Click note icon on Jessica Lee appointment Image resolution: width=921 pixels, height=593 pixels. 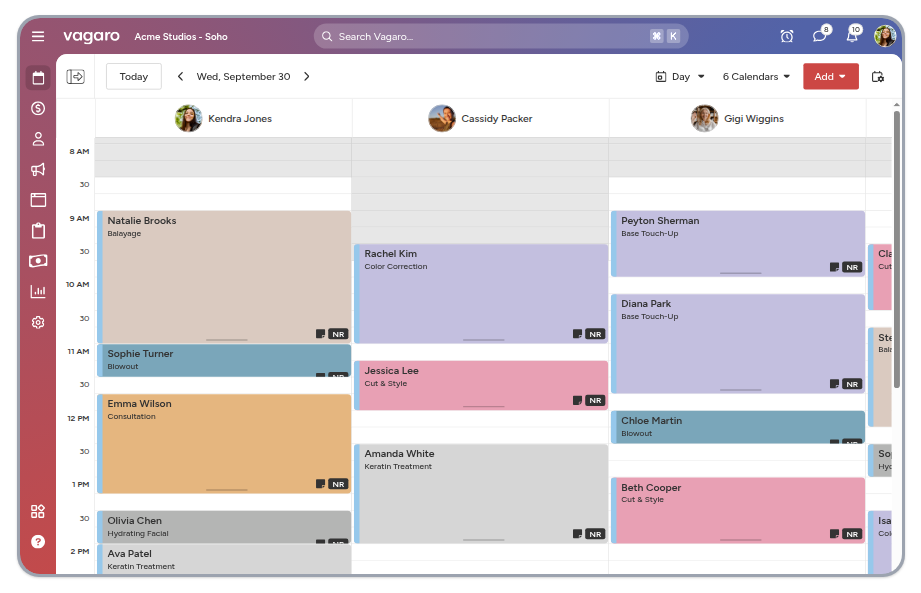pyautogui.click(x=578, y=400)
